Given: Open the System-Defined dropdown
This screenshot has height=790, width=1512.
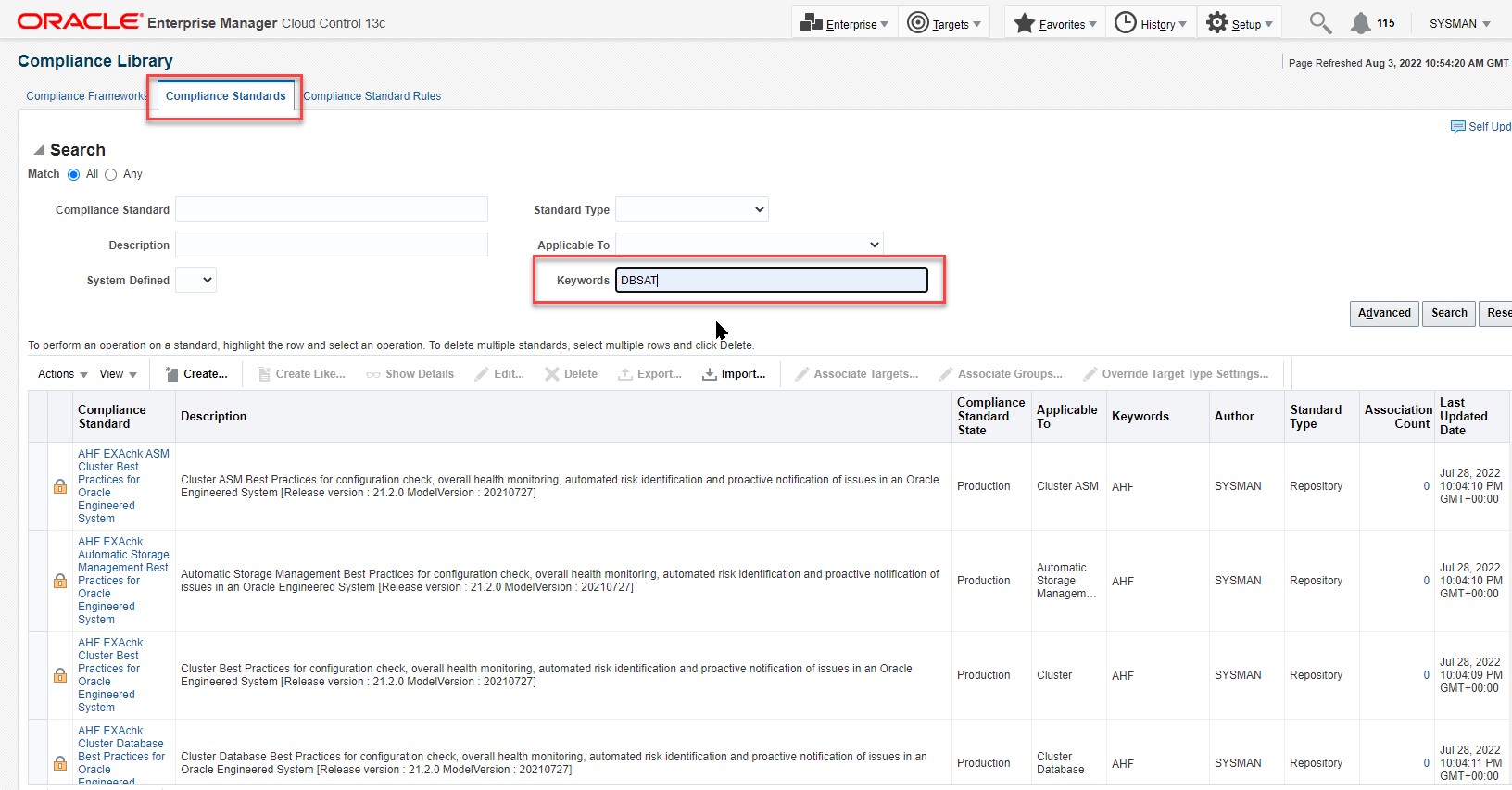Looking at the screenshot, I should tap(195, 280).
